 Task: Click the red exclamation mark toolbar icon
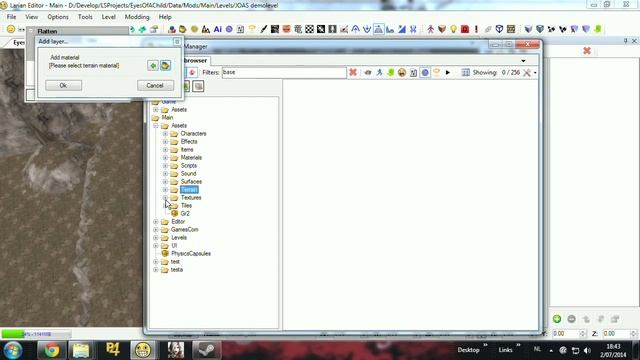(x=476, y=29)
